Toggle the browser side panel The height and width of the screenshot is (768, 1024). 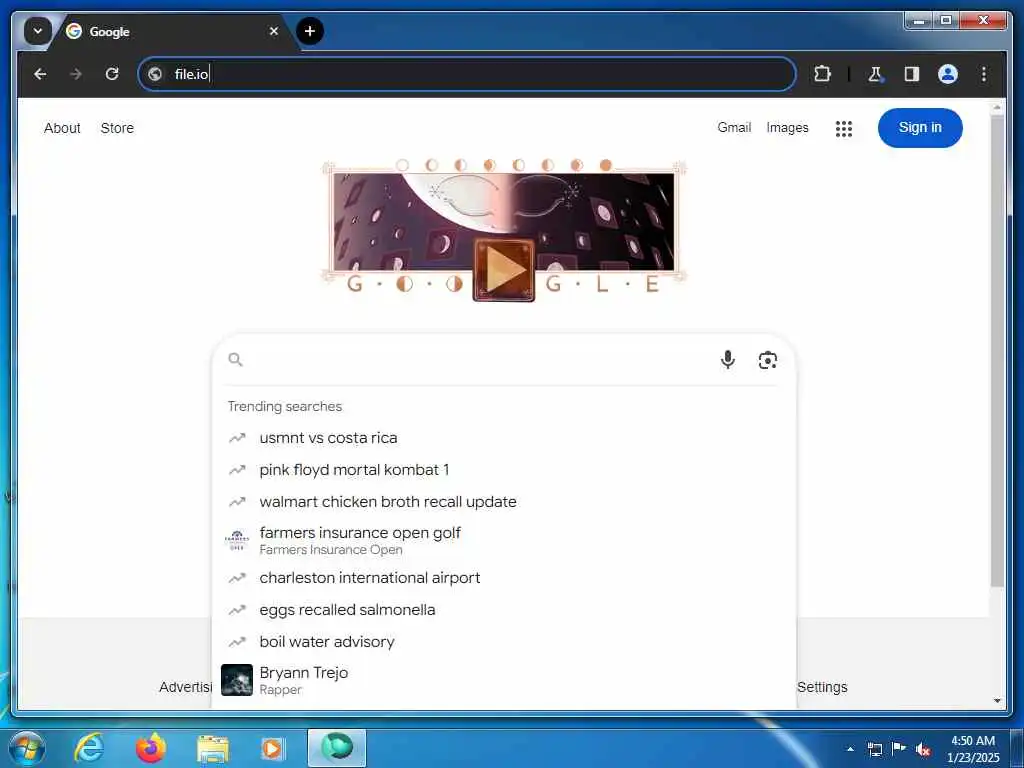(912, 74)
